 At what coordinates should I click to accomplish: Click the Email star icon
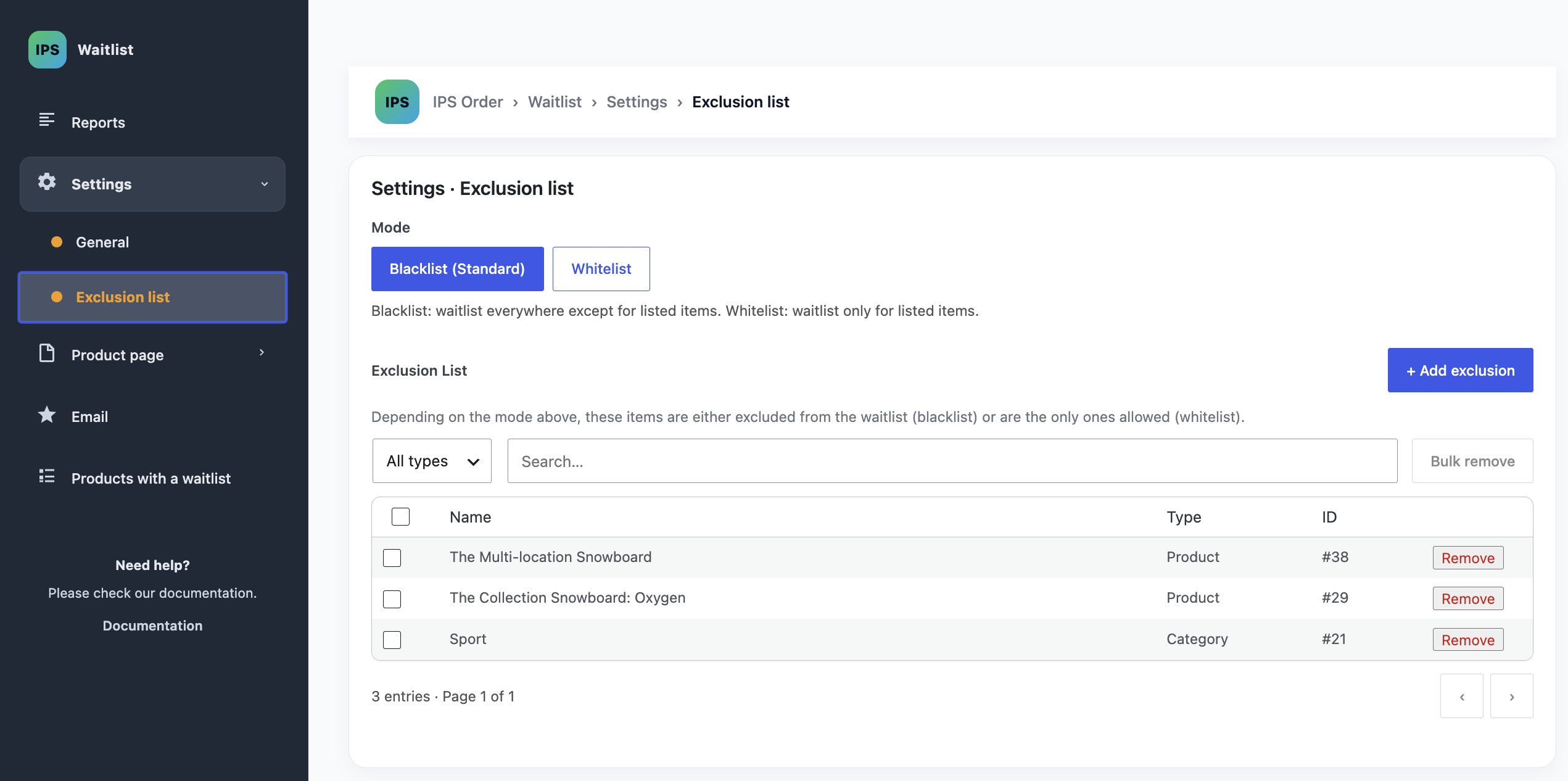(x=47, y=415)
